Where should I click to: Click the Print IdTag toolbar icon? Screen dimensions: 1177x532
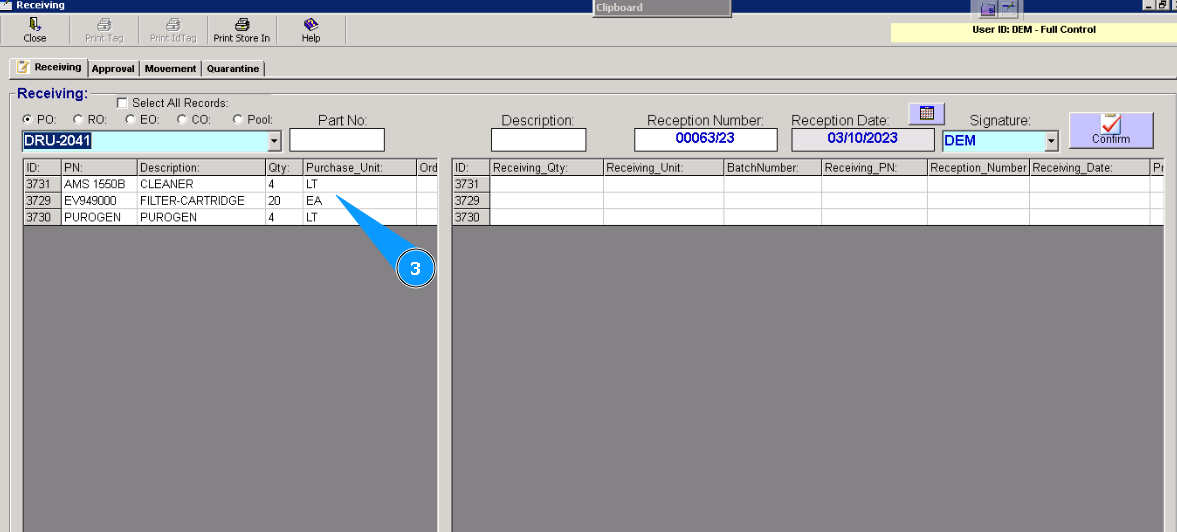click(x=173, y=31)
